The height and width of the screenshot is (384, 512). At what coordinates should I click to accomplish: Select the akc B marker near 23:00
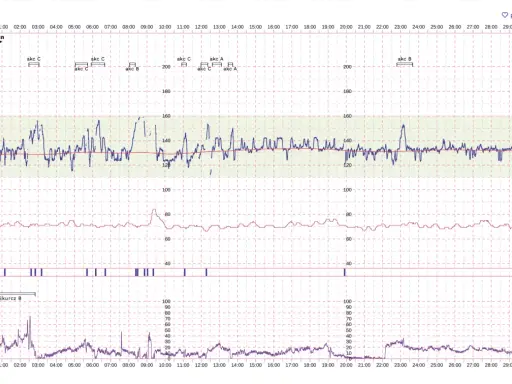pyautogui.click(x=404, y=62)
